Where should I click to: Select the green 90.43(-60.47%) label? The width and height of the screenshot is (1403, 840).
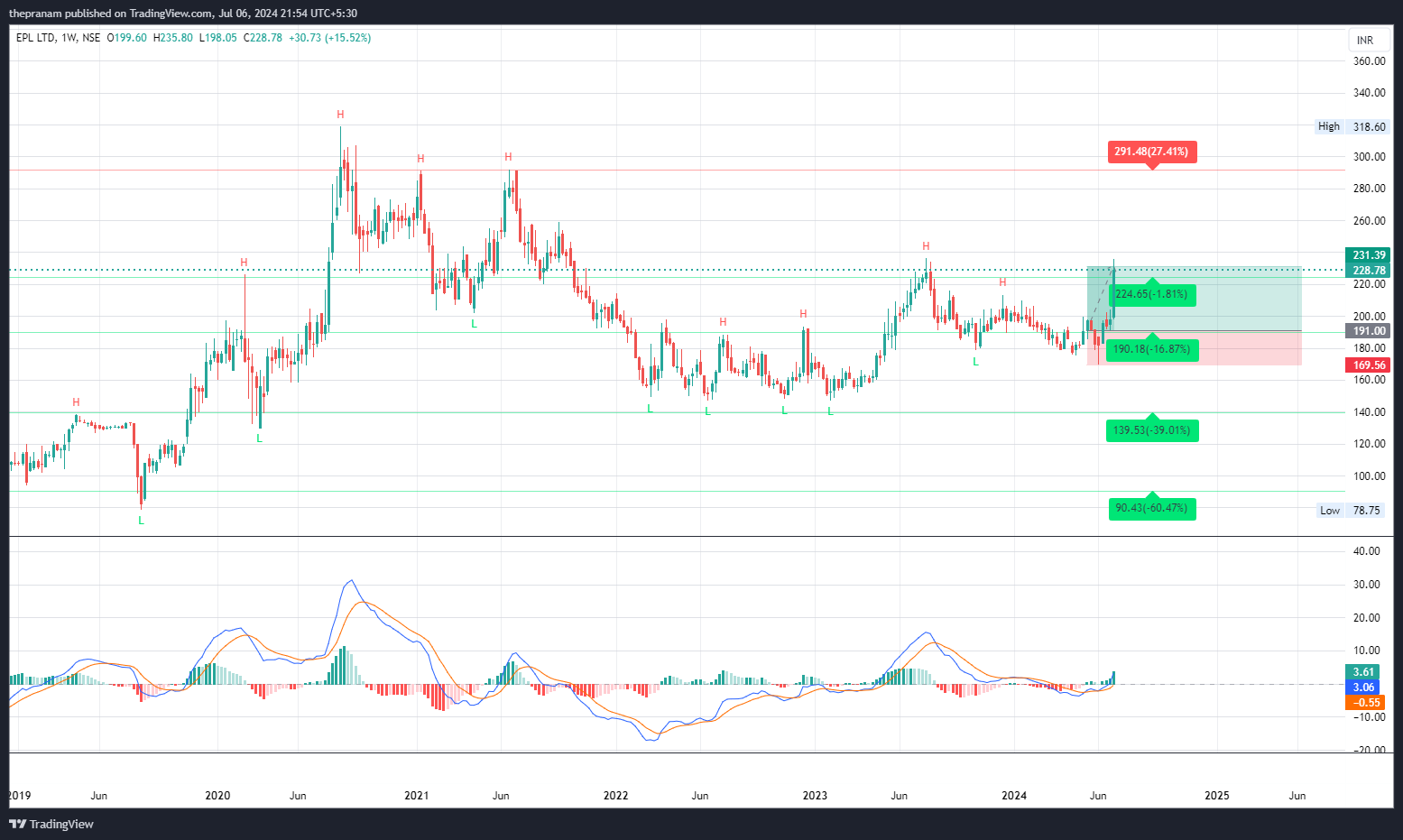click(x=1152, y=508)
